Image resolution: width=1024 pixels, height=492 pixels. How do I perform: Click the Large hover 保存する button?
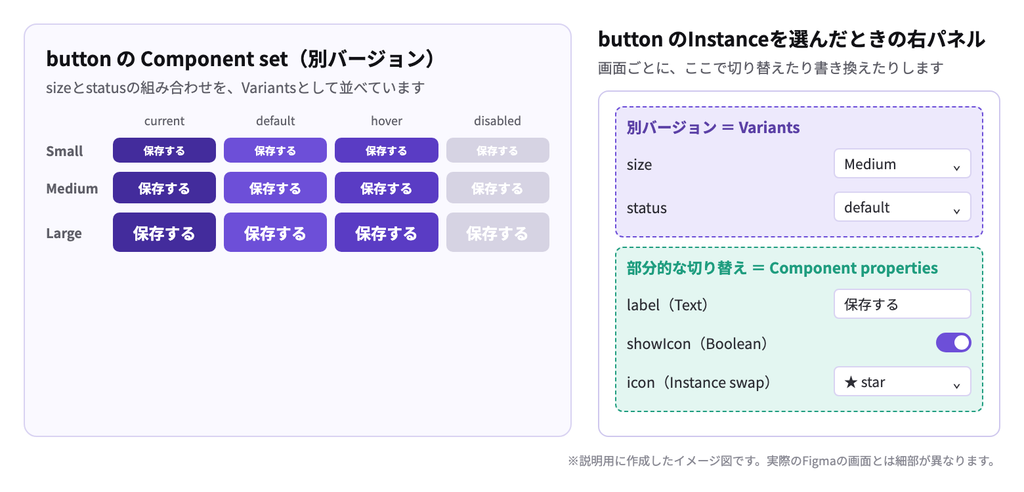coord(386,233)
